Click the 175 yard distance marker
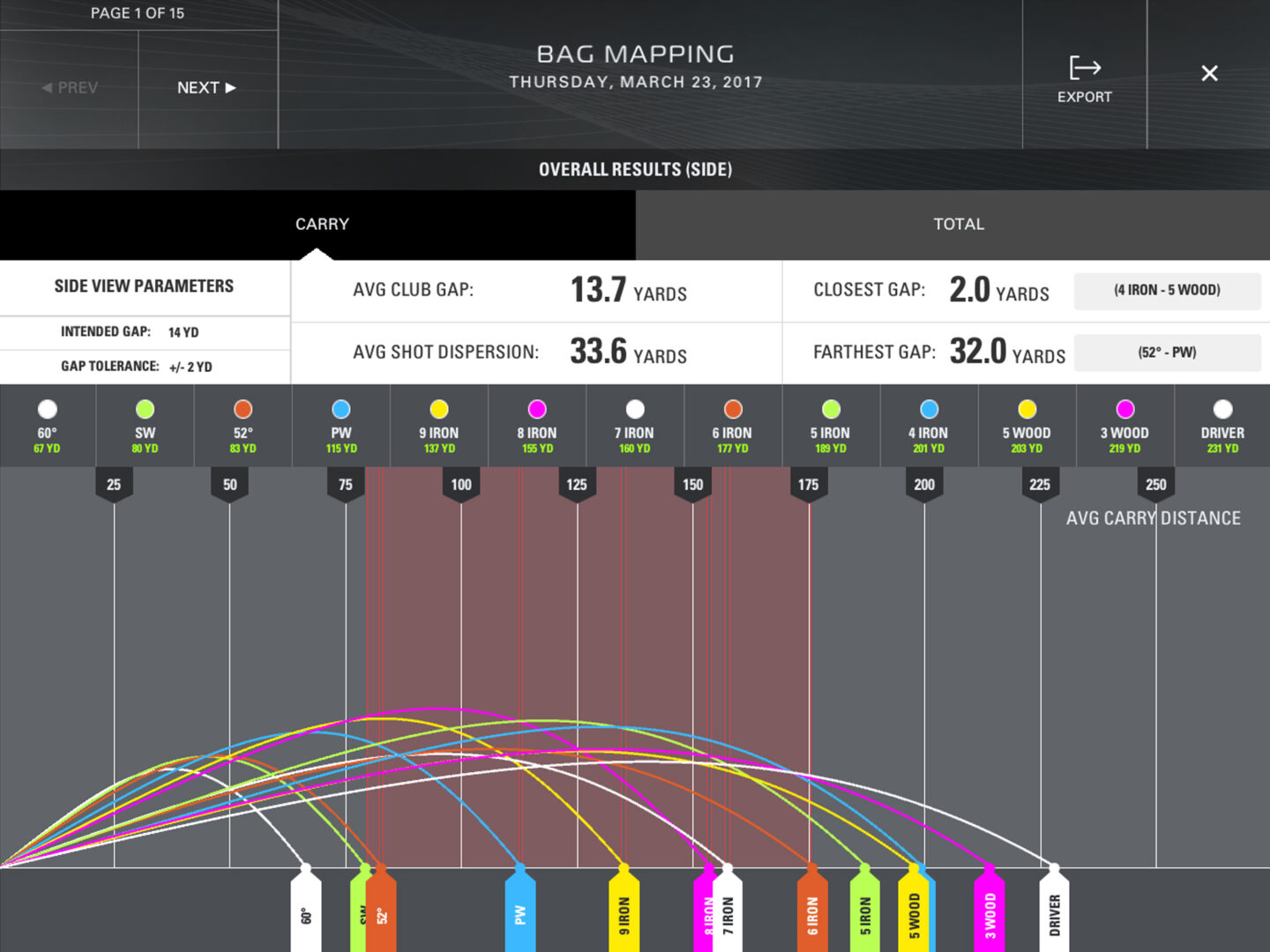1270x952 pixels. tap(809, 485)
